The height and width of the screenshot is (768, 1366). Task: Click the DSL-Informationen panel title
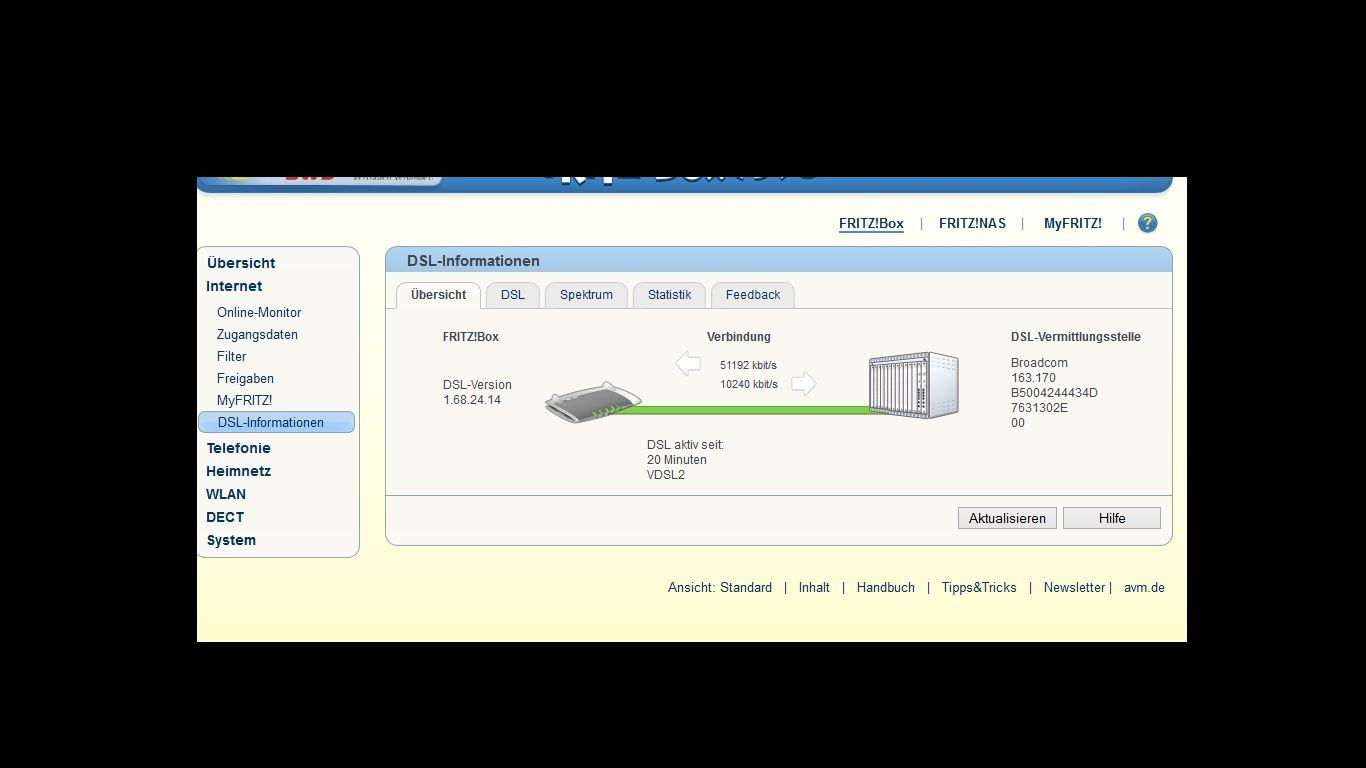click(x=473, y=261)
